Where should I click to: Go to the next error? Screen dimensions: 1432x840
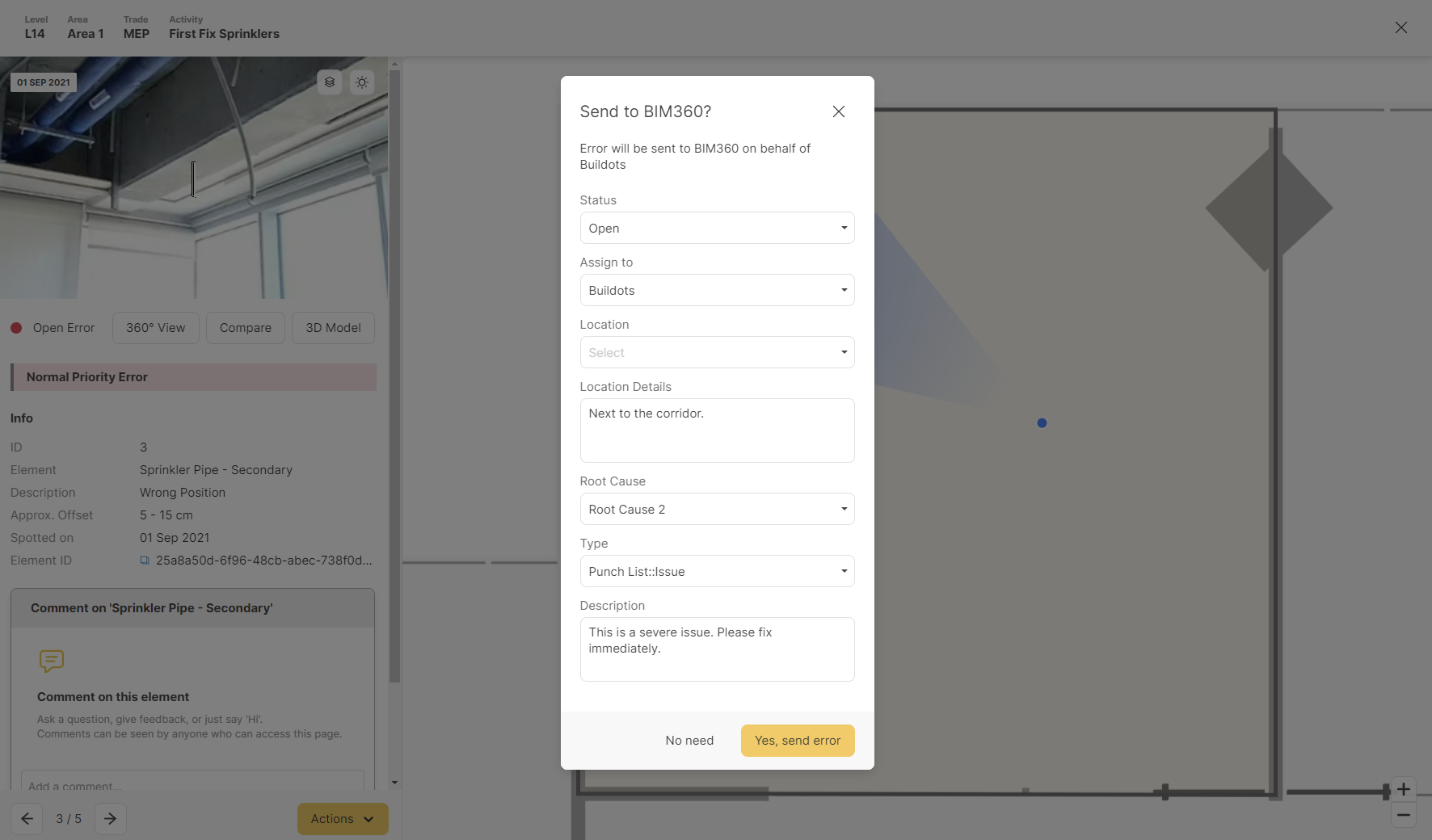pyautogui.click(x=111, y=819)
